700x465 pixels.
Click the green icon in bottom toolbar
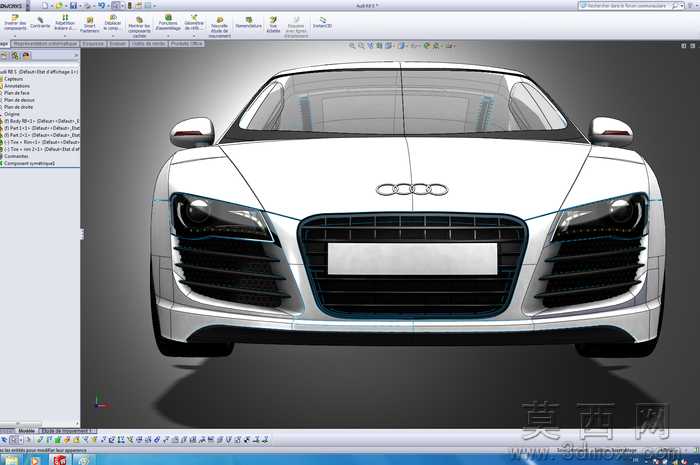58,440
